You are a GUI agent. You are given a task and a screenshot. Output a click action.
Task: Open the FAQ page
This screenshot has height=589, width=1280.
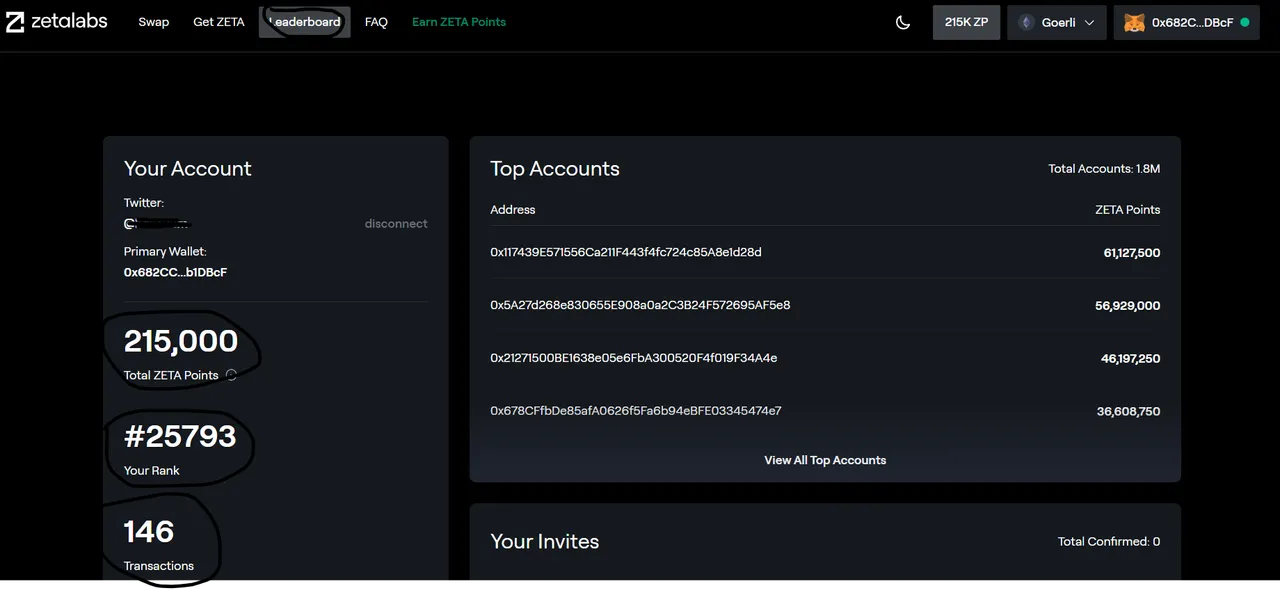pyautogui.click(x=376, y=22)
